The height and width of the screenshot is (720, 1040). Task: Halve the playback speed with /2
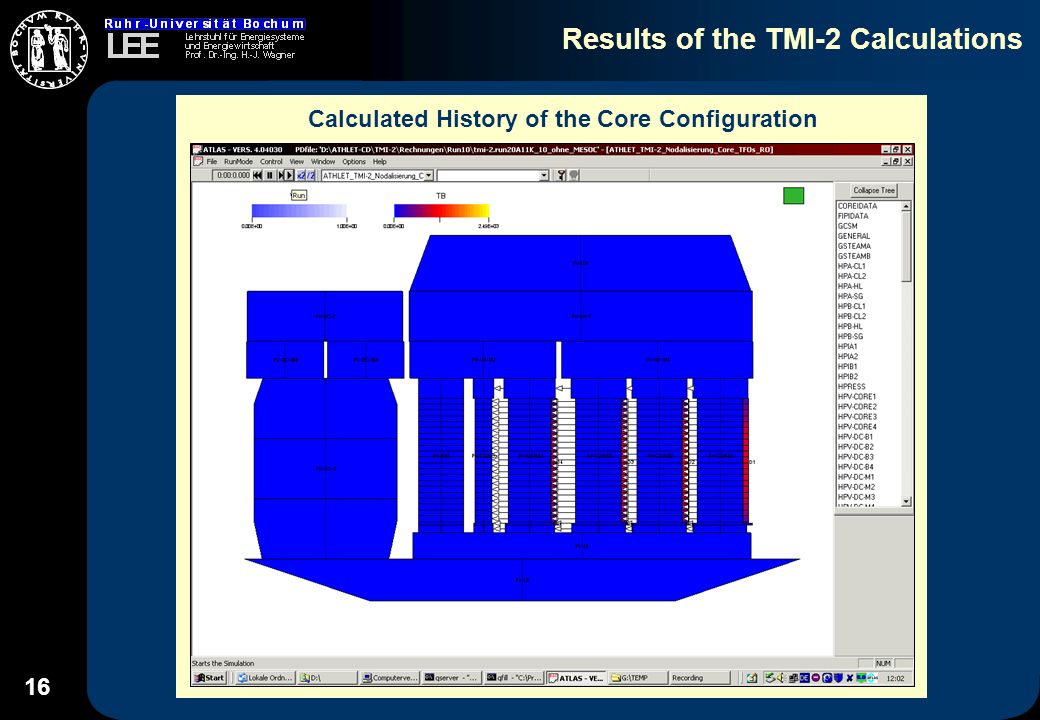[311, 175]
